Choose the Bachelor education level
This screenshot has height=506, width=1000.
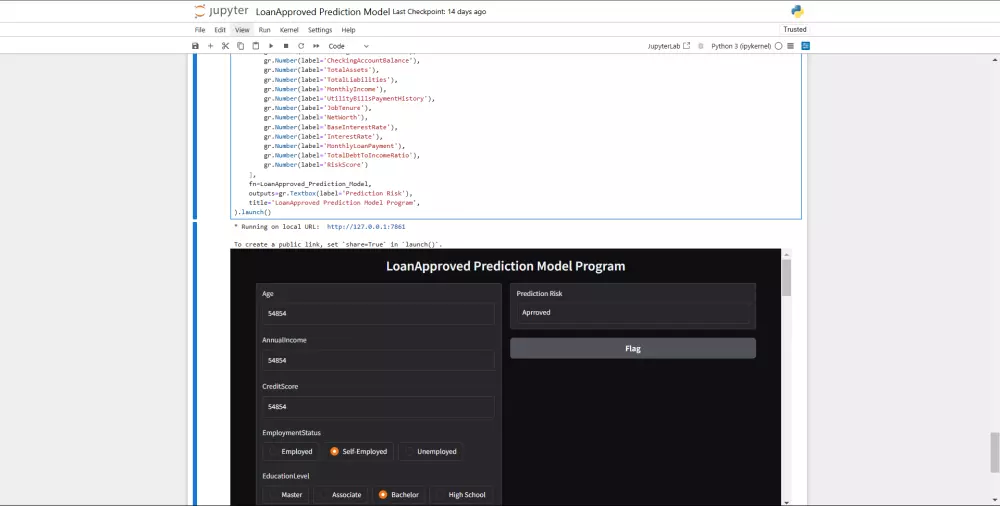(x=399, y=495)
